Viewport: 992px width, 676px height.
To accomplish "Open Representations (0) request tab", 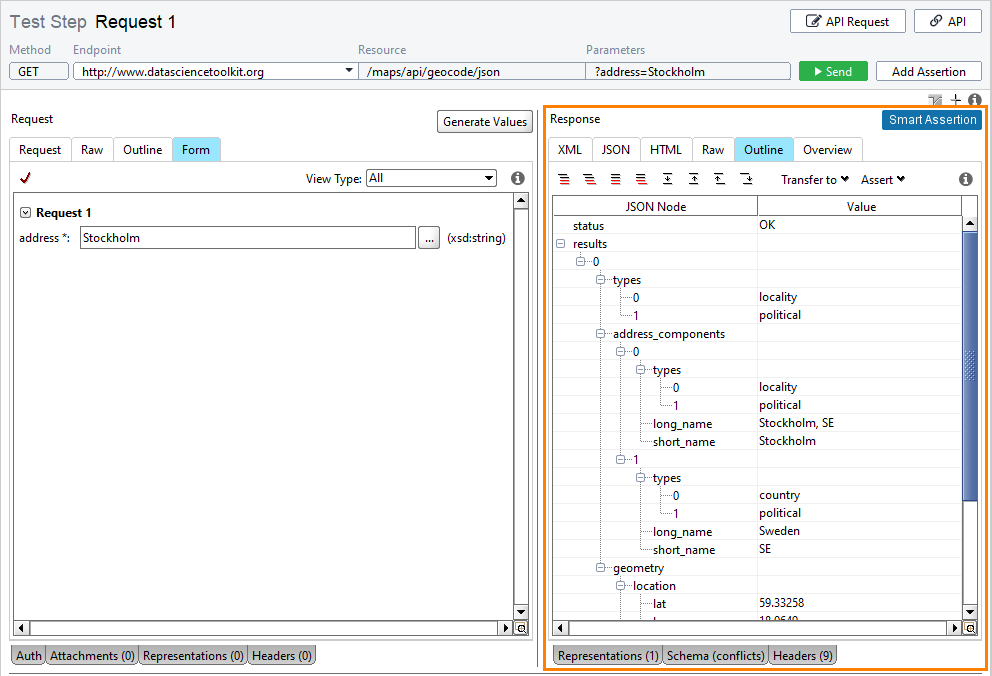I will 193,656.
